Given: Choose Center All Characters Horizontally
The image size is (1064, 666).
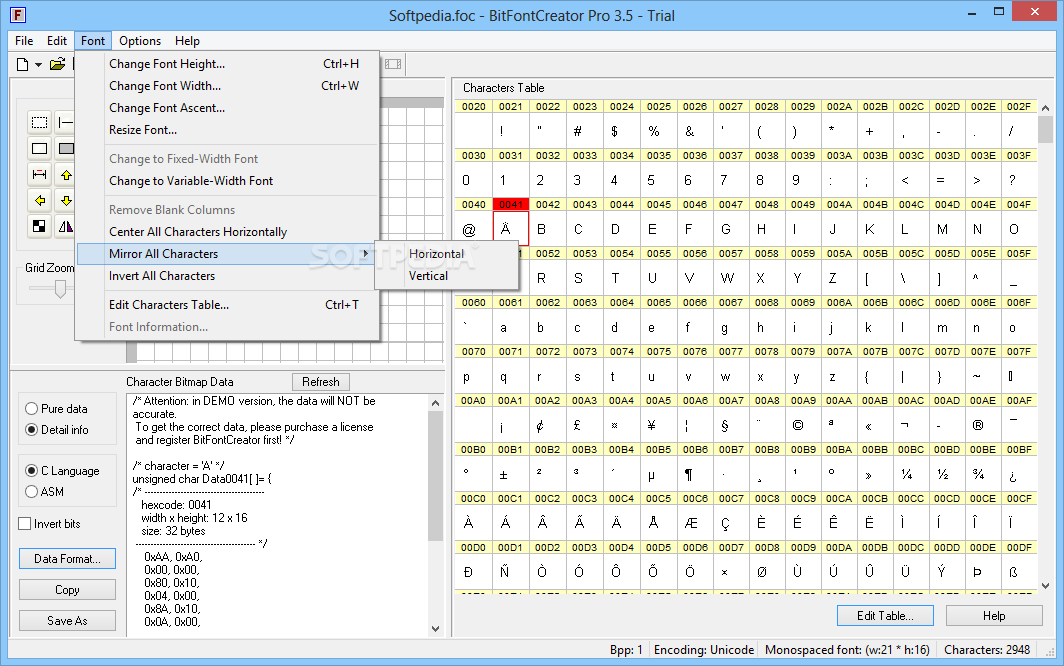Looking at the screenshot, I should pos(227,232).
